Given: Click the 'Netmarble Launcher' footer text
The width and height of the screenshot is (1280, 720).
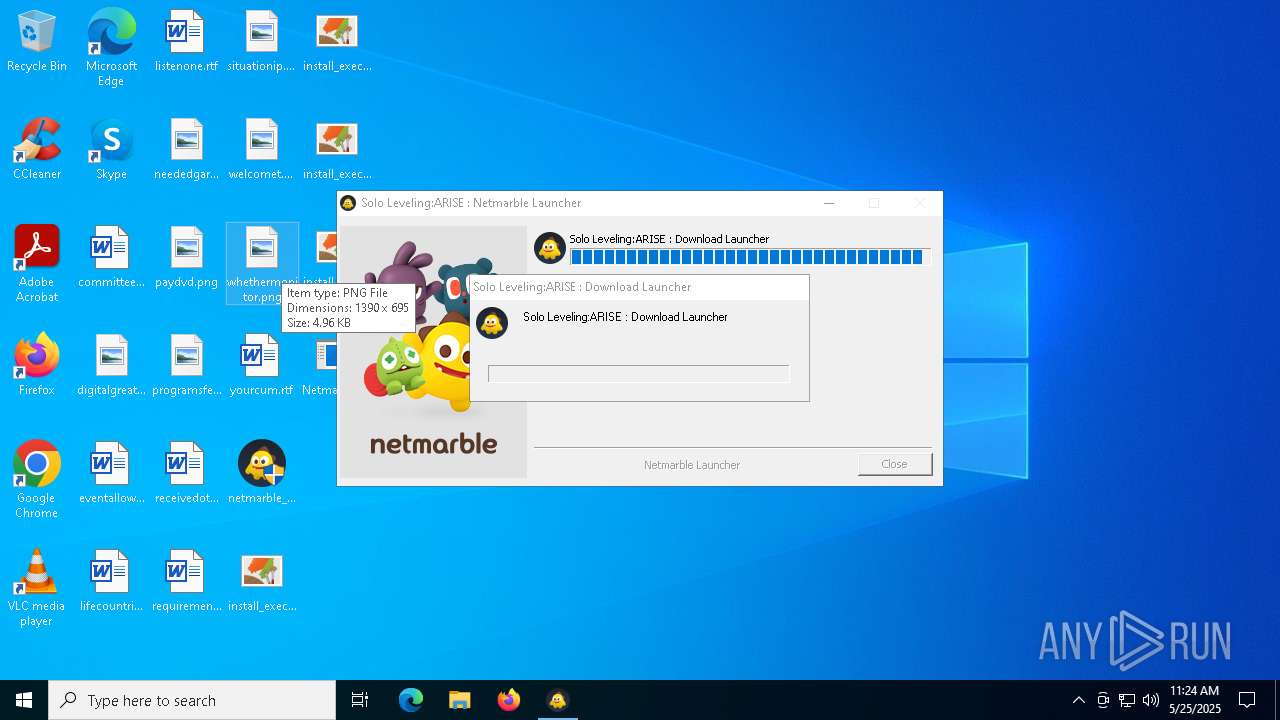Looking at the screenshot, I should click(692, 465).
